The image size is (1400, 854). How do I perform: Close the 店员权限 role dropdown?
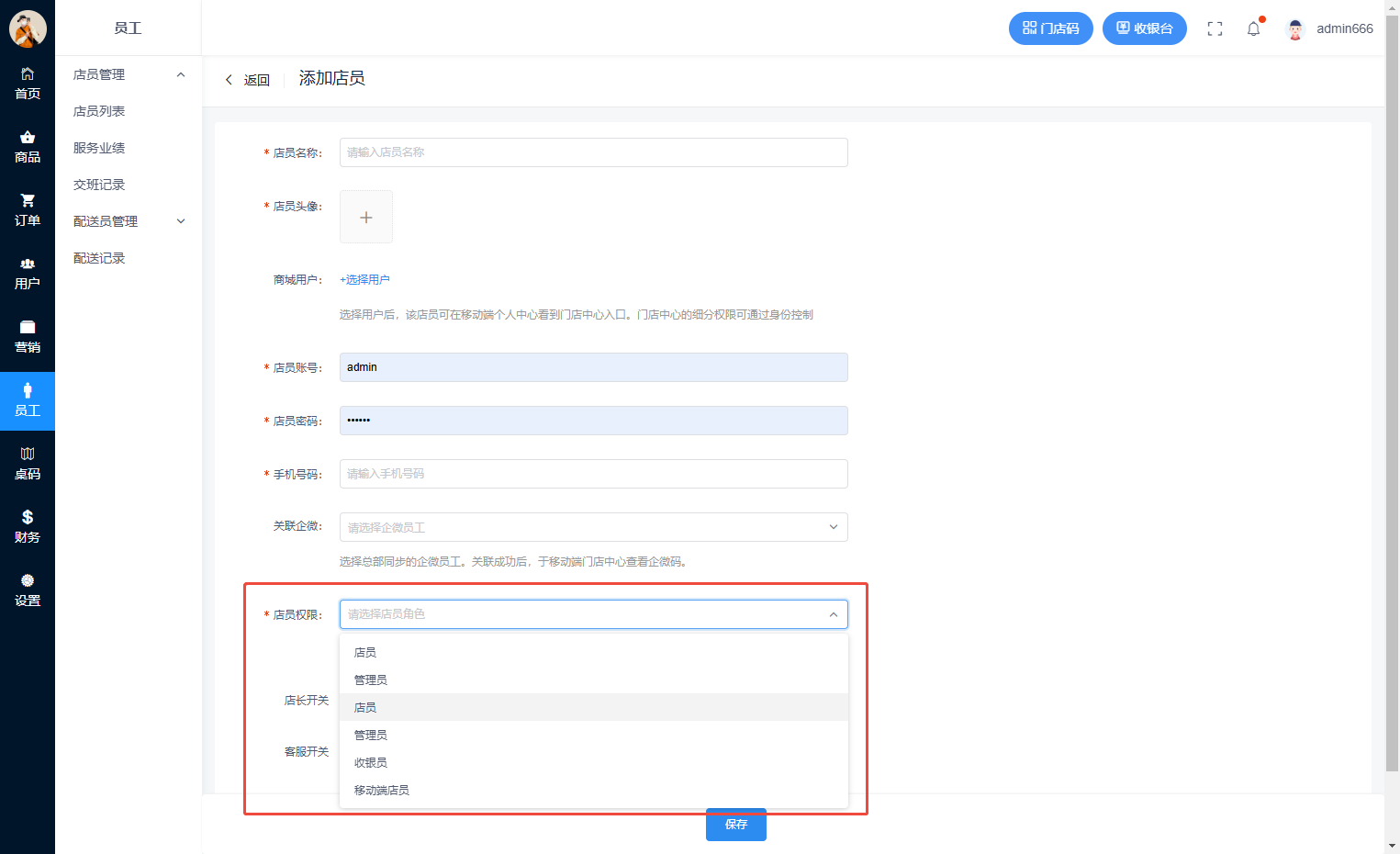coord(833,614)
